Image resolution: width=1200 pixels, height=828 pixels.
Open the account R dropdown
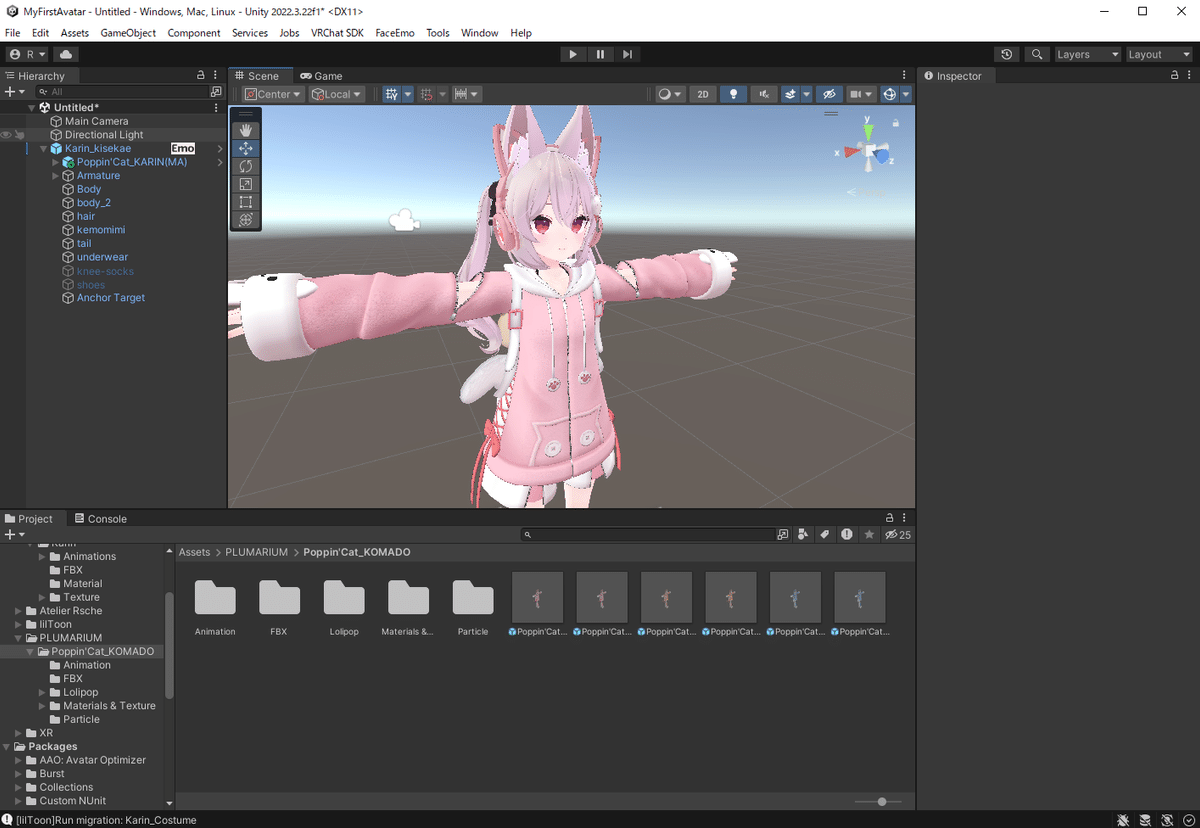[28, 54]
